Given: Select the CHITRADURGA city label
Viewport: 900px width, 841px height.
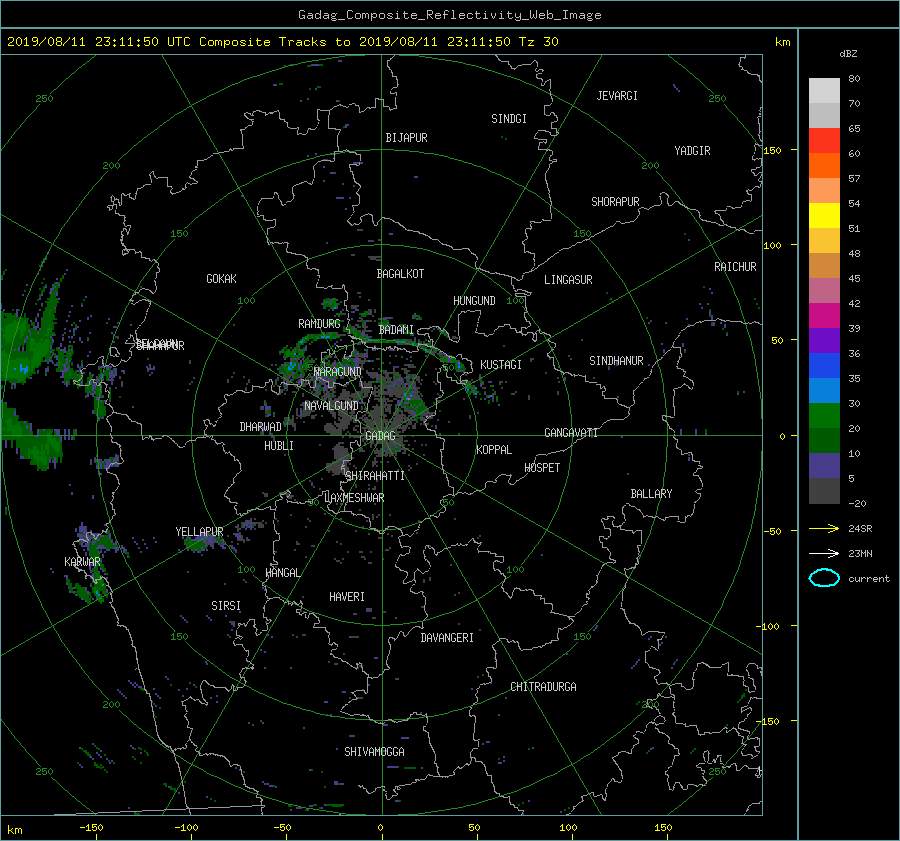Looking at the screenshot, I should coord(543,687).
